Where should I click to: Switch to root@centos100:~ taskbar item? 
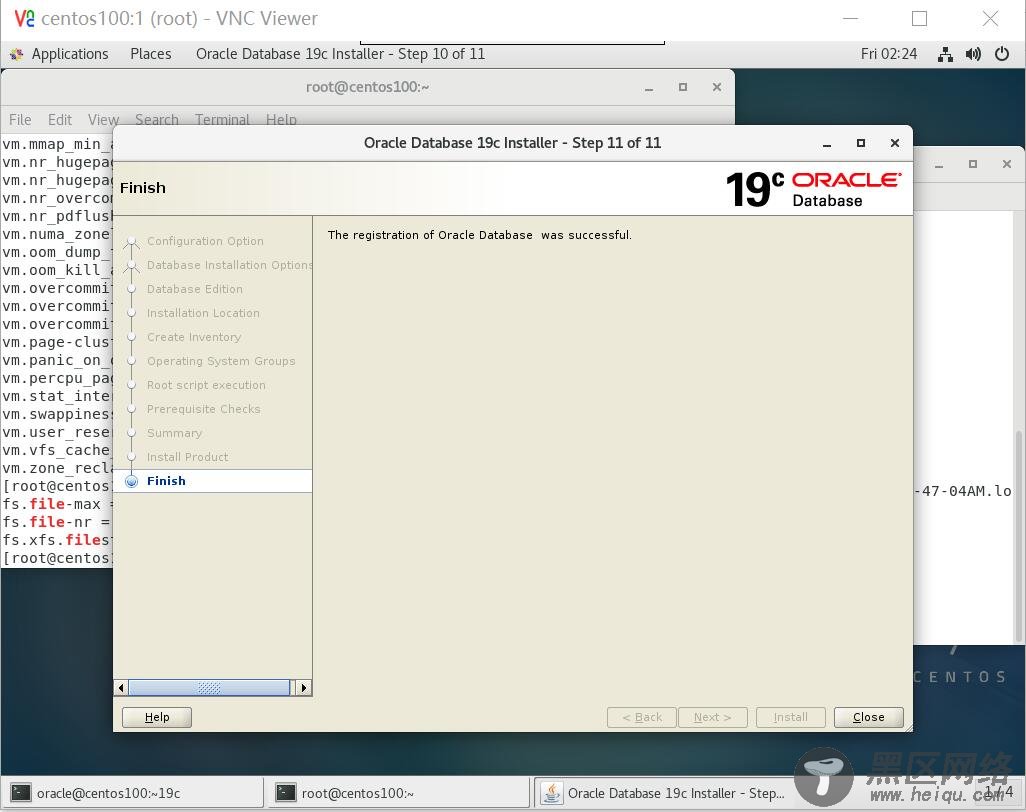point(398,793)
